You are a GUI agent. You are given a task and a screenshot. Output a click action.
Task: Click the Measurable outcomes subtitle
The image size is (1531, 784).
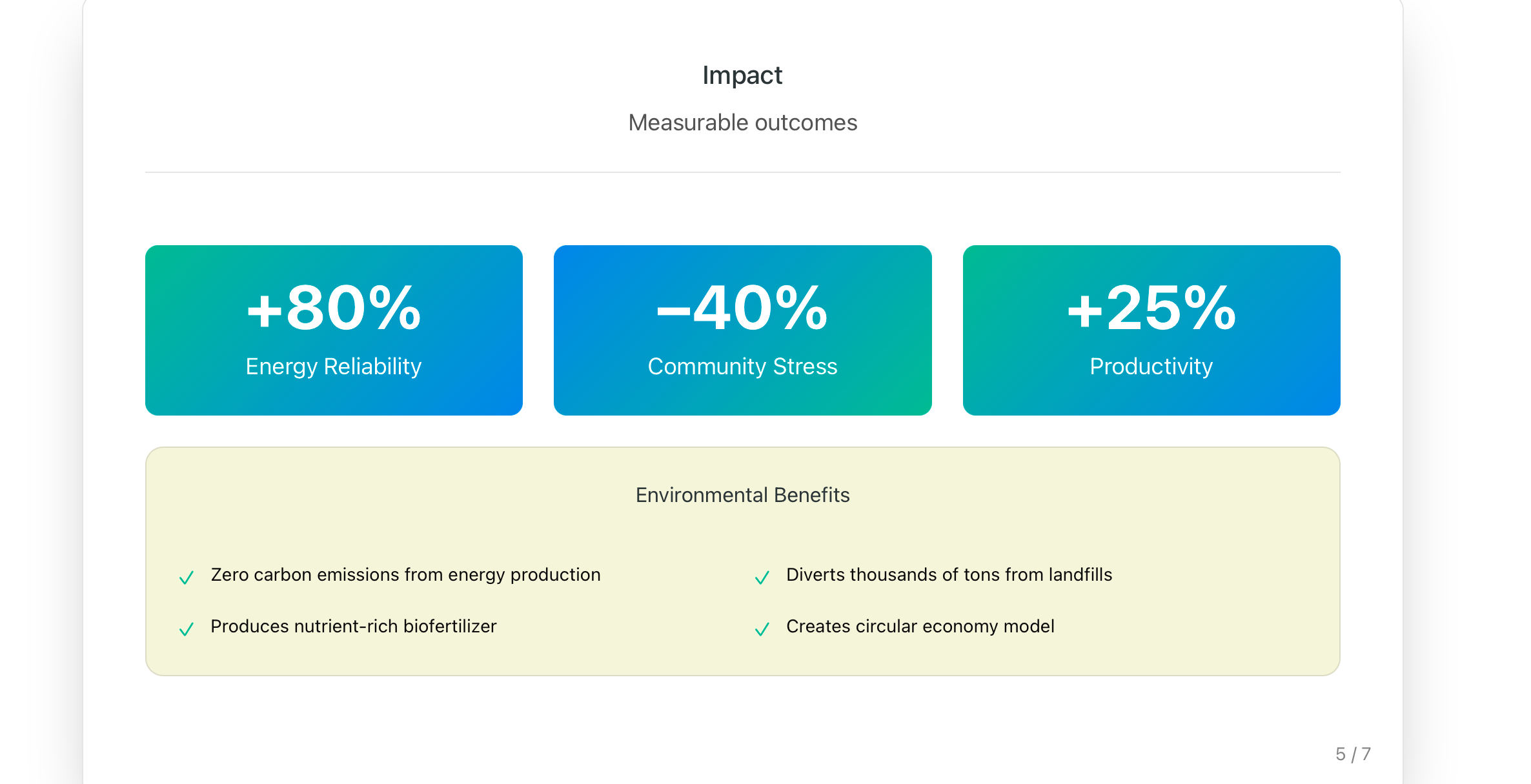click(x=742, y=123)
